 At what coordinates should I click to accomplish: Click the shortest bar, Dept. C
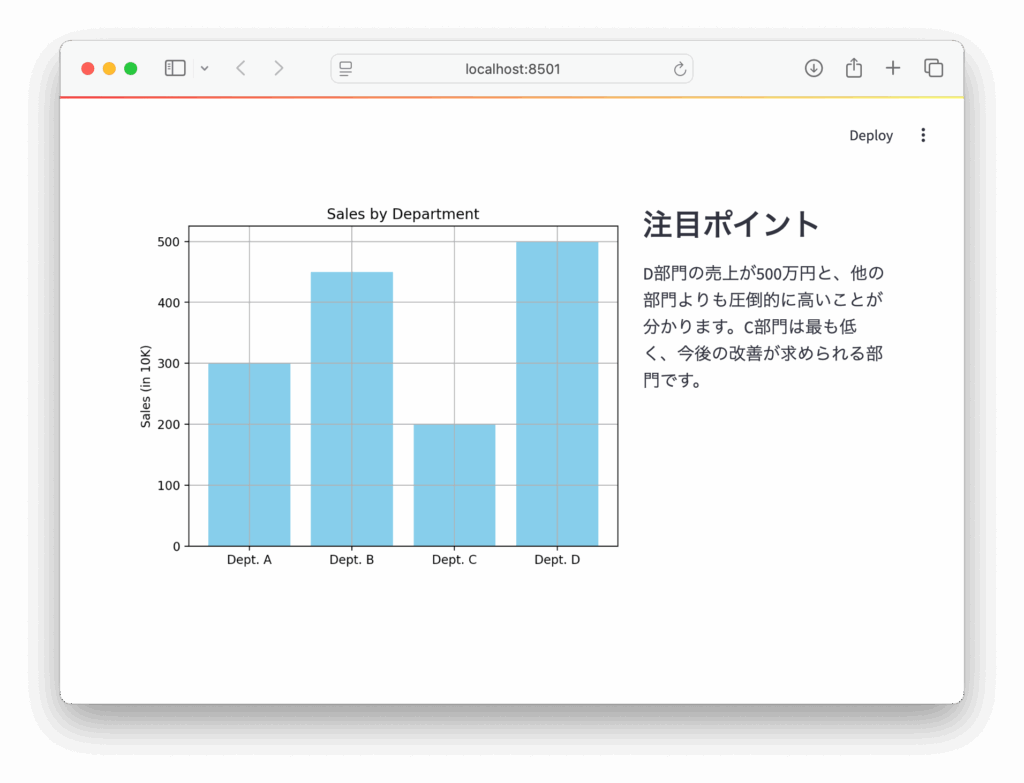[x=454, y=484]
